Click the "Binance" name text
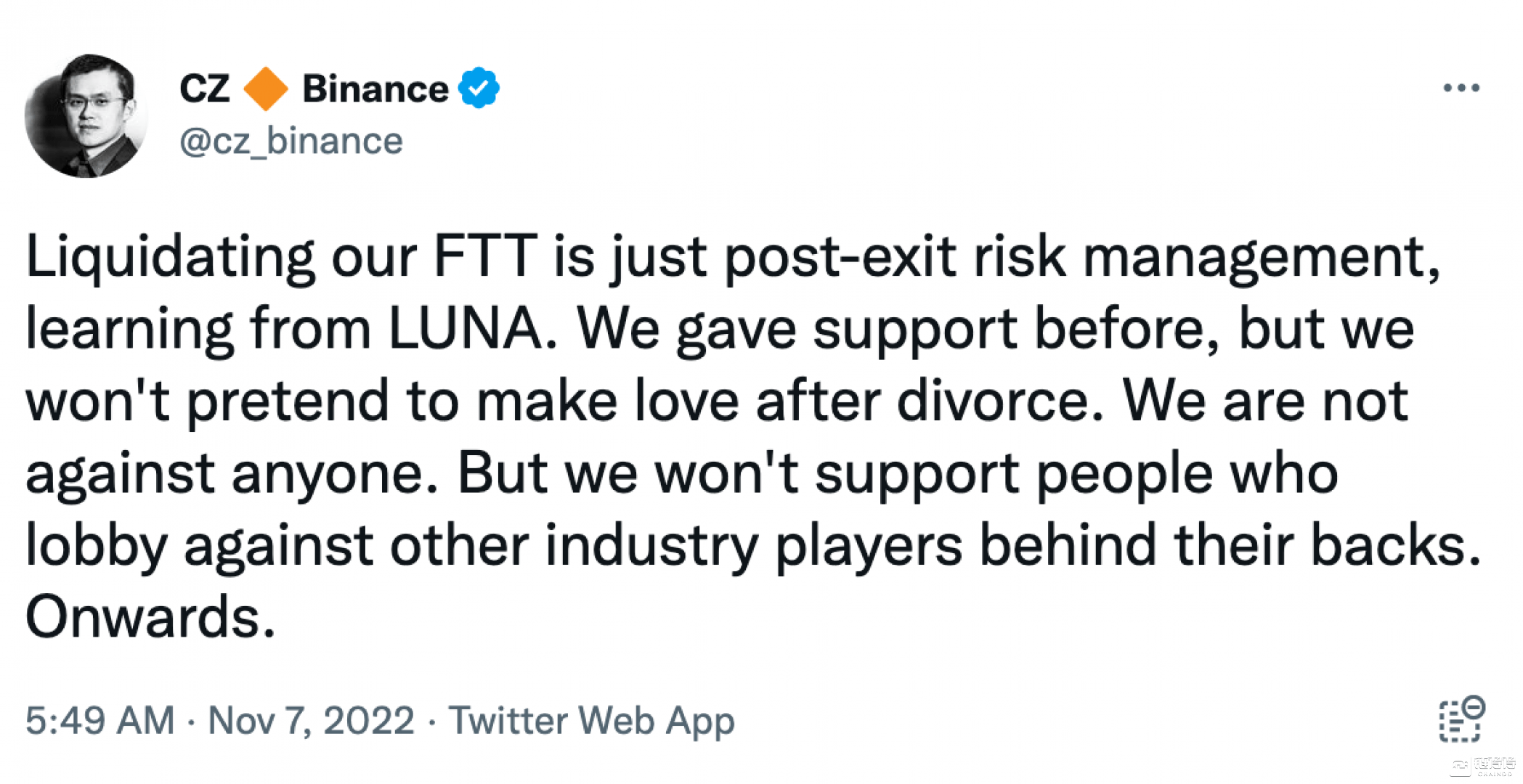1523x784 pixels. [375, 89]
